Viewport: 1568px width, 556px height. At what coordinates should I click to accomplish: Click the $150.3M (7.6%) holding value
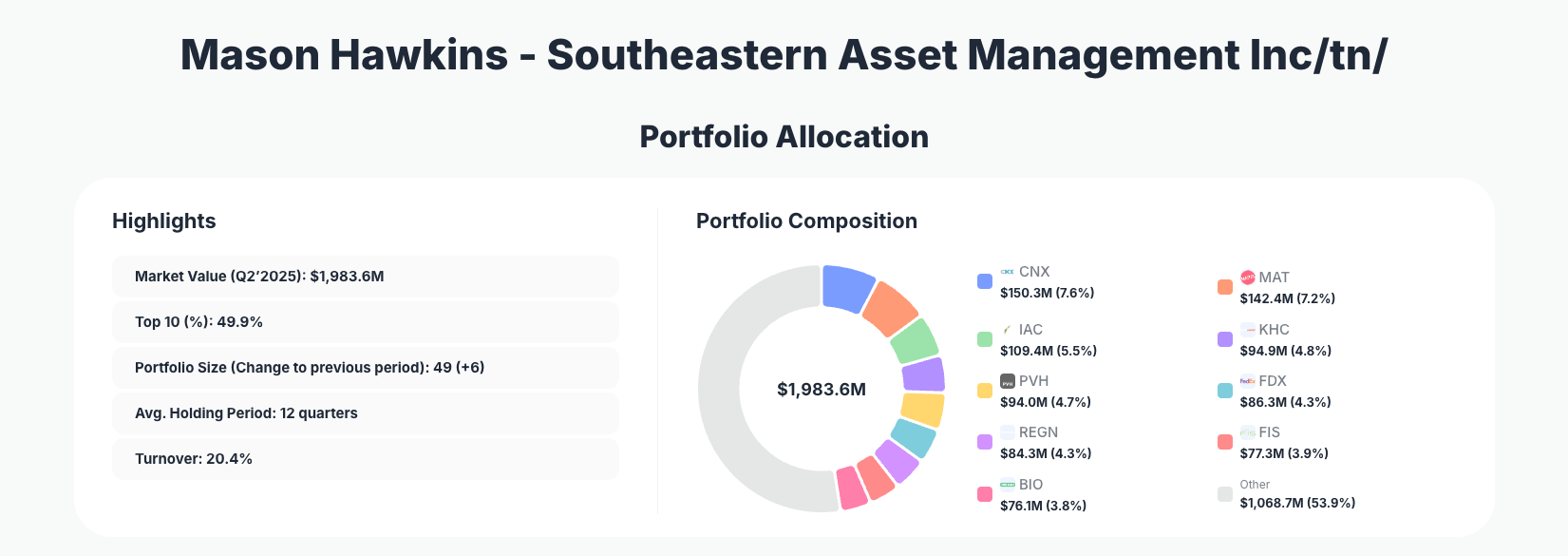1047,293
